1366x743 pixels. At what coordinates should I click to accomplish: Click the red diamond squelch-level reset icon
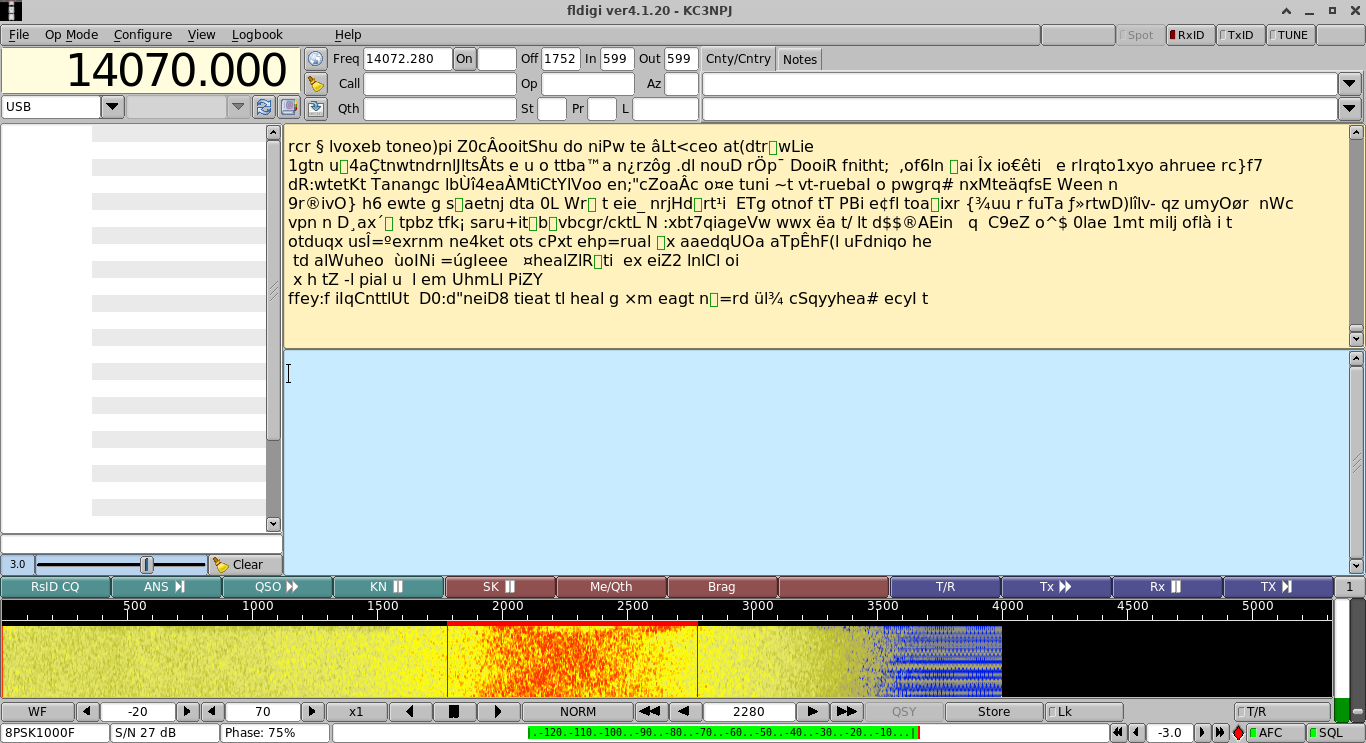(x=1238, y=733)
